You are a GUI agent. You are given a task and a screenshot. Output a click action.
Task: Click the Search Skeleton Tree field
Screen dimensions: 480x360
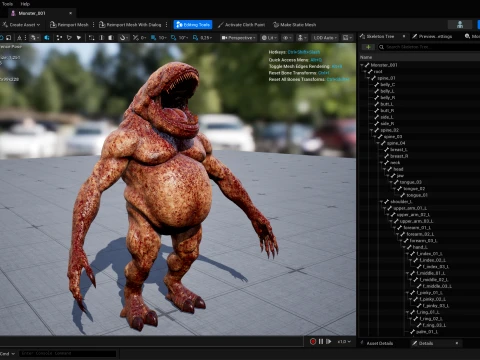tap(430, 47)
